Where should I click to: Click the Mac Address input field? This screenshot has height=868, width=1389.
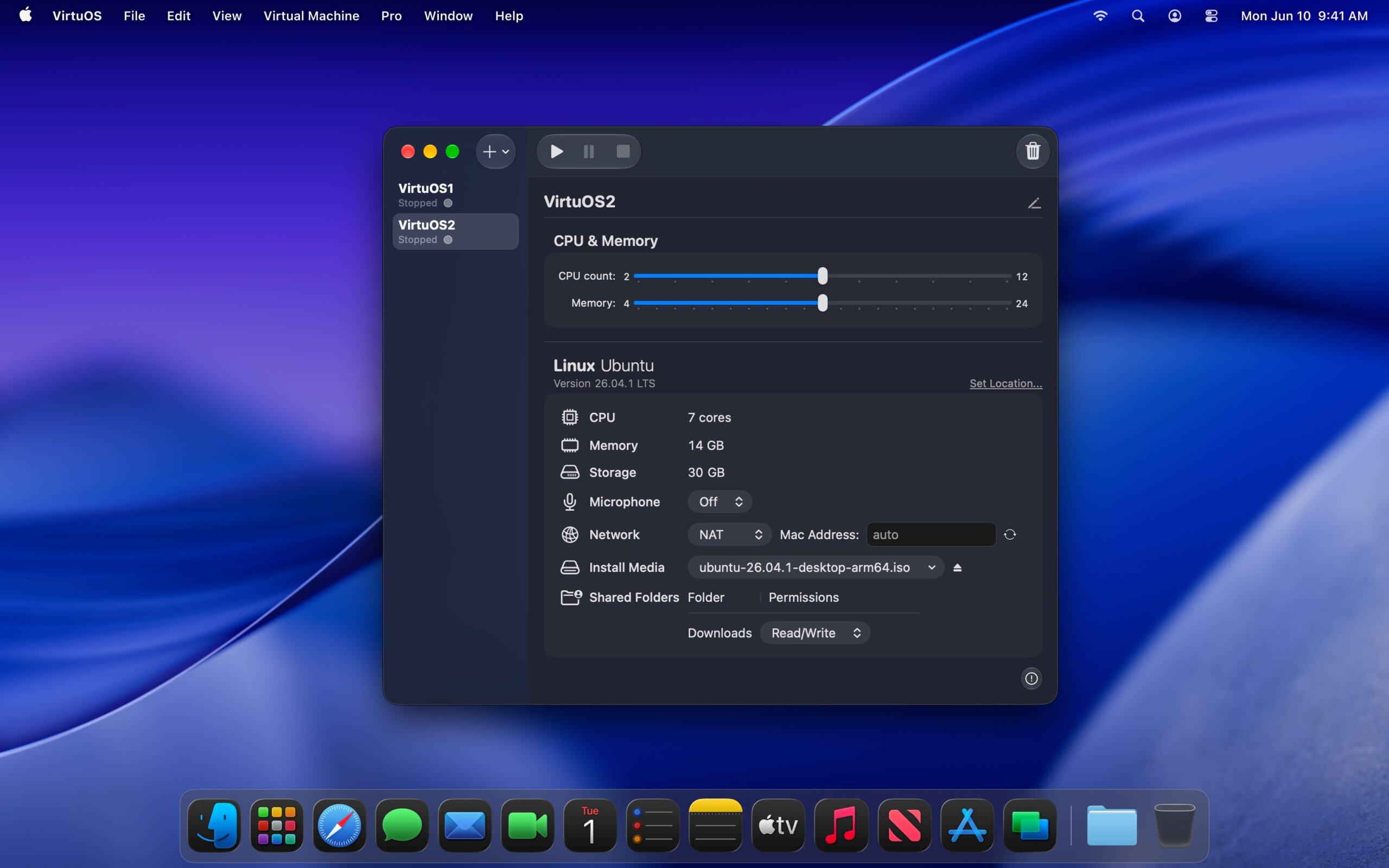tap(931, 534)
